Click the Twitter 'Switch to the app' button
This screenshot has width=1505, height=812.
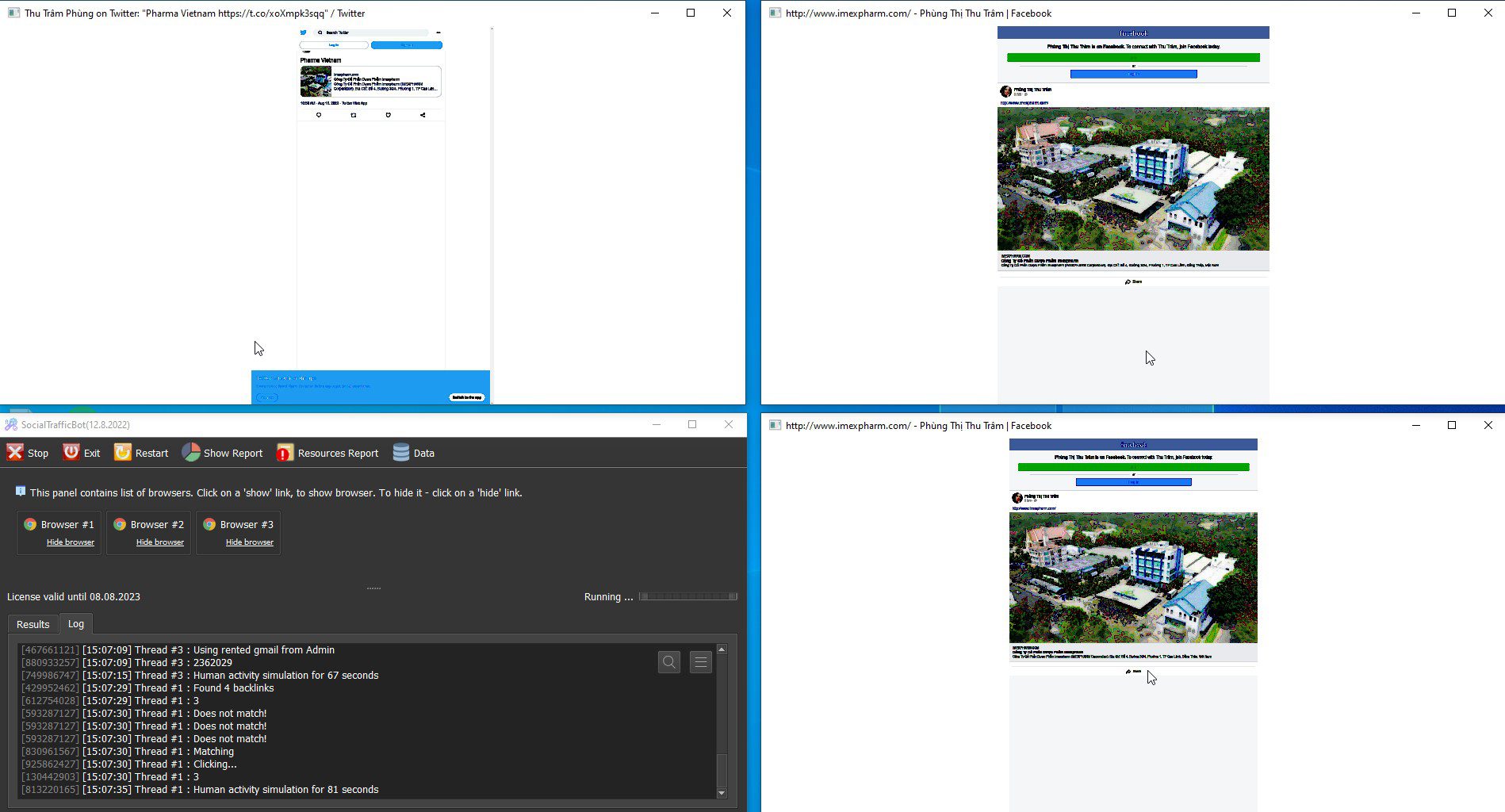467,397
